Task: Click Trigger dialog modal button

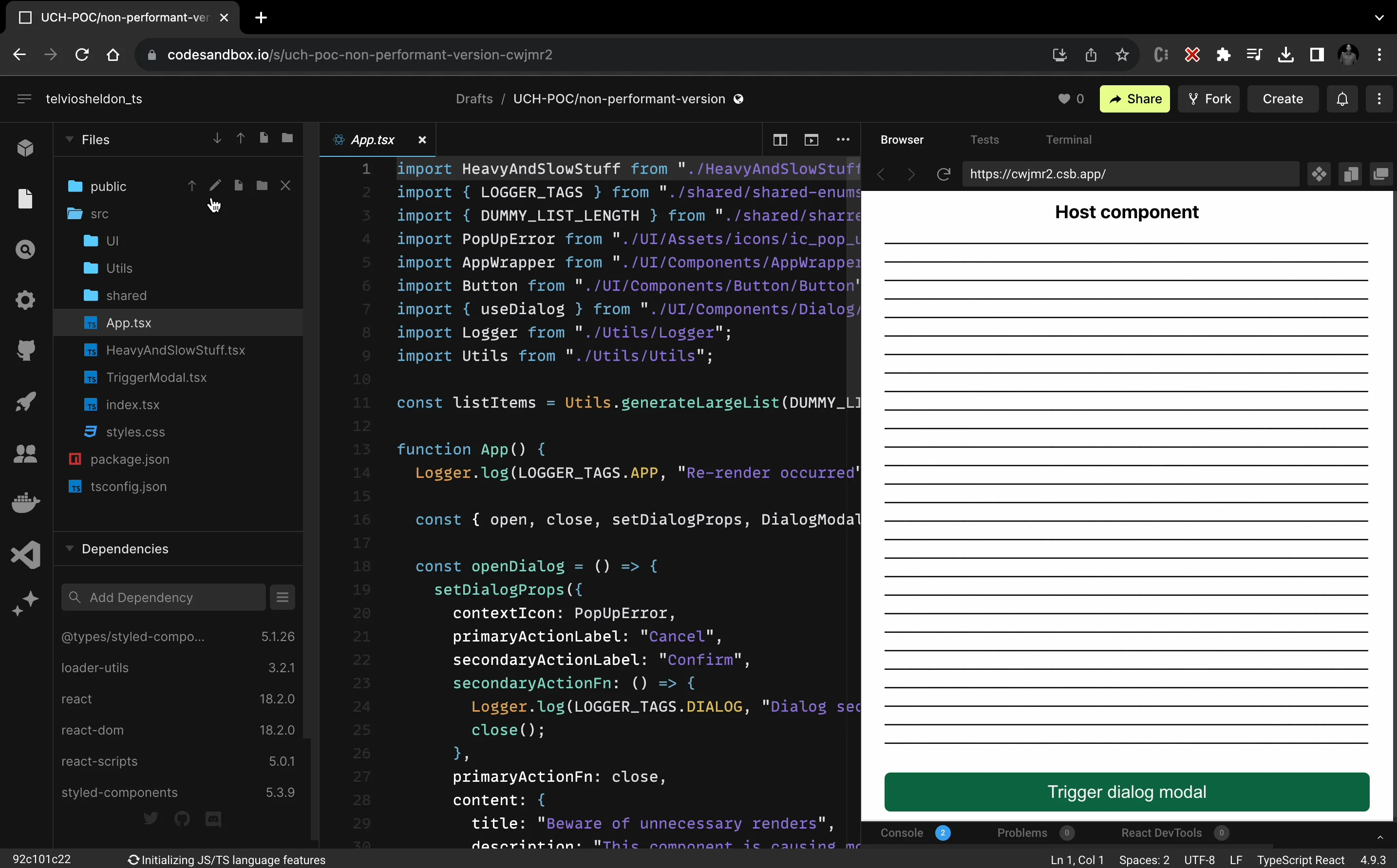Action: click(1127, 792)
